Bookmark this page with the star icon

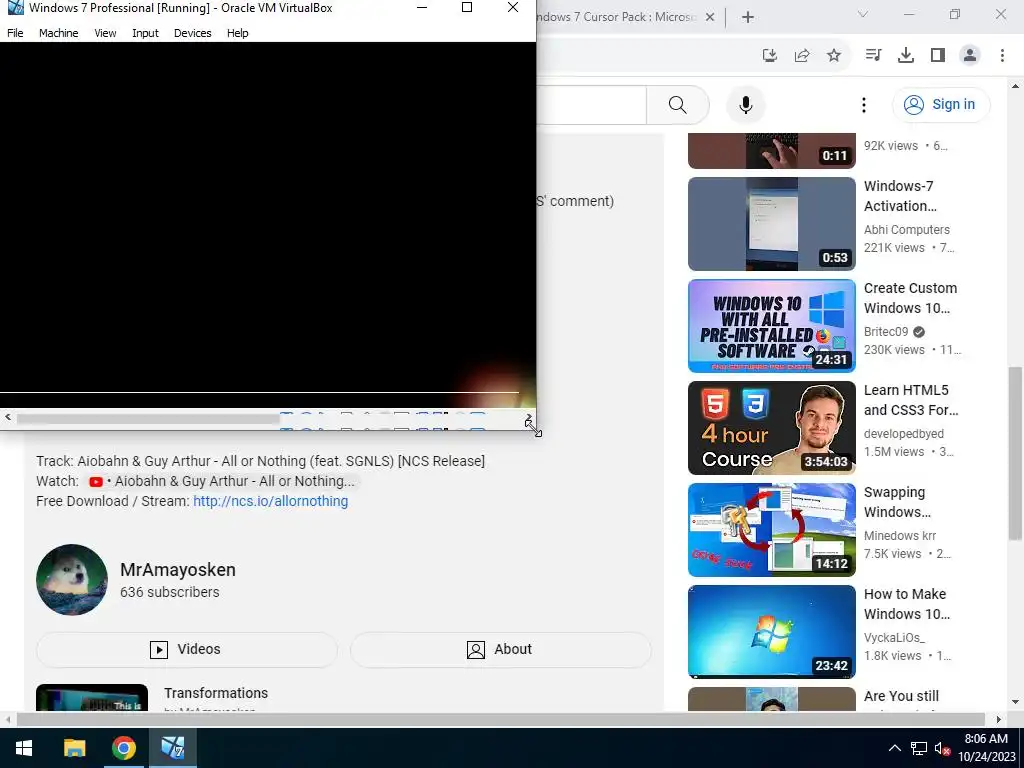[x=834, y=56]
